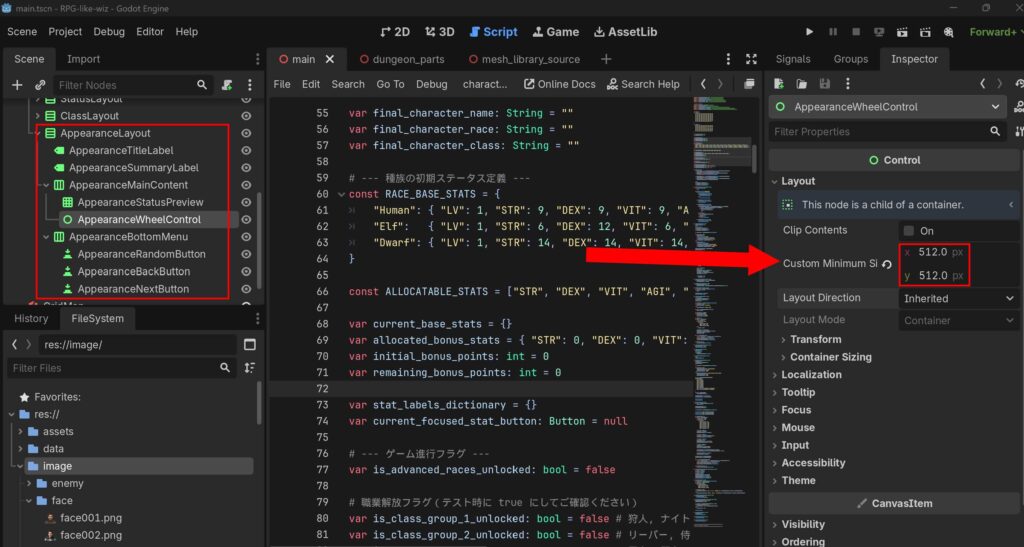The width and height of the screenshot is (1024, 547).
Task: Toggle FileSystem split mode
Action: [x=249, y=344]
